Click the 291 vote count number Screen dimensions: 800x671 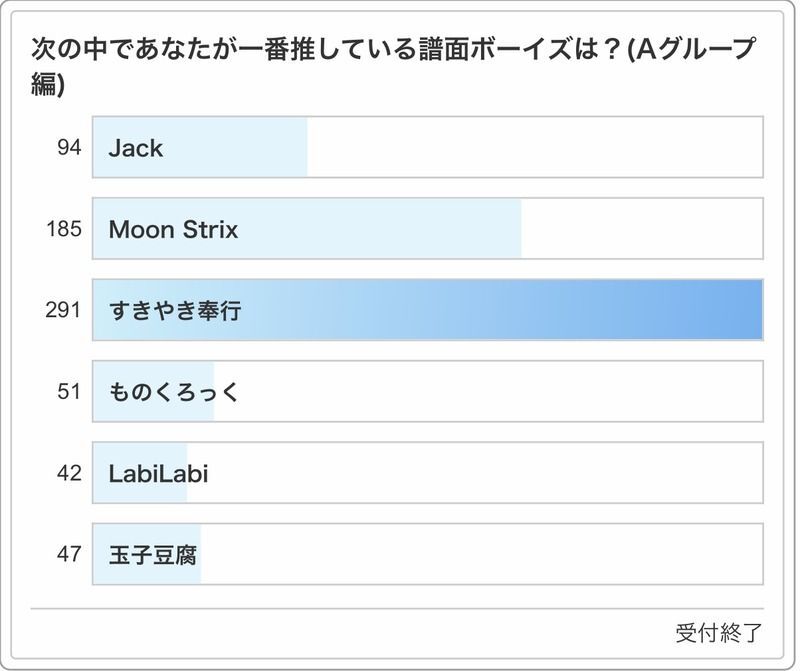pos(63,311)
